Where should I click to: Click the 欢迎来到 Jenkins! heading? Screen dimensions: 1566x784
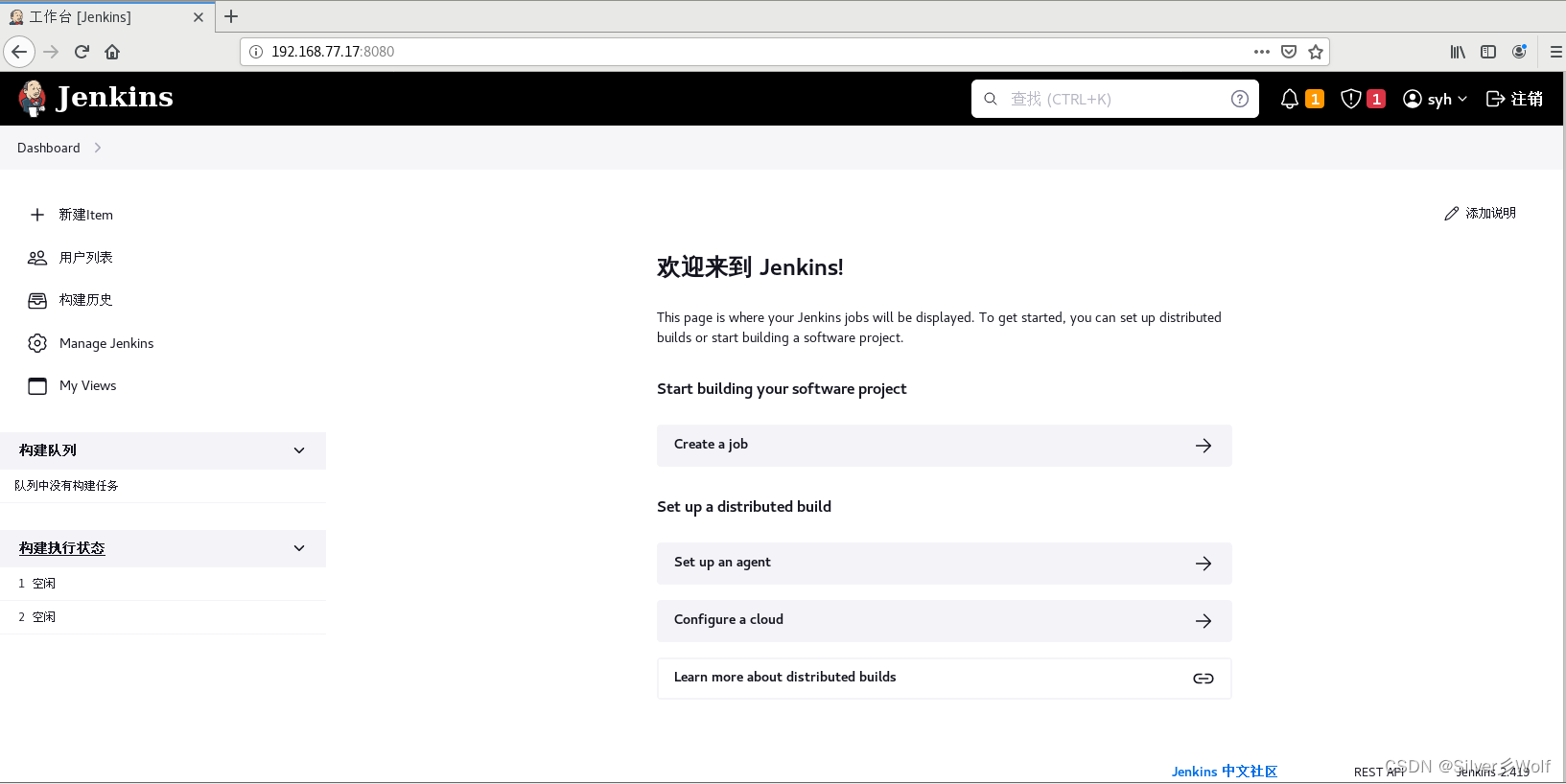click(x=750, y=267)
